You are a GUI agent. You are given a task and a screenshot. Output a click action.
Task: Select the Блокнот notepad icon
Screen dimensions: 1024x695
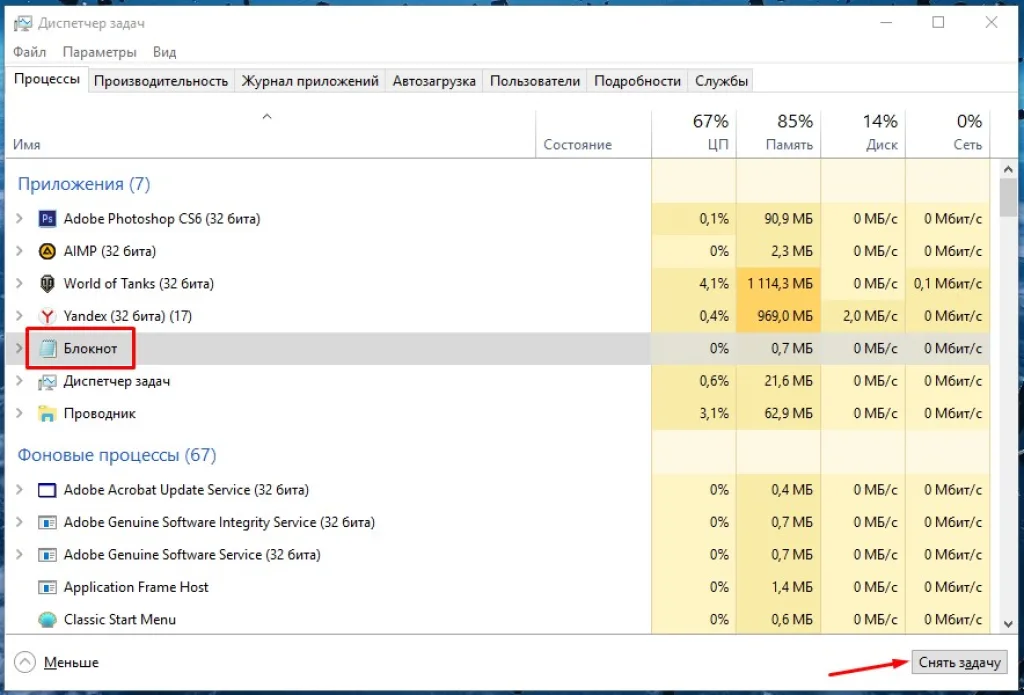(x=47, y=349)
